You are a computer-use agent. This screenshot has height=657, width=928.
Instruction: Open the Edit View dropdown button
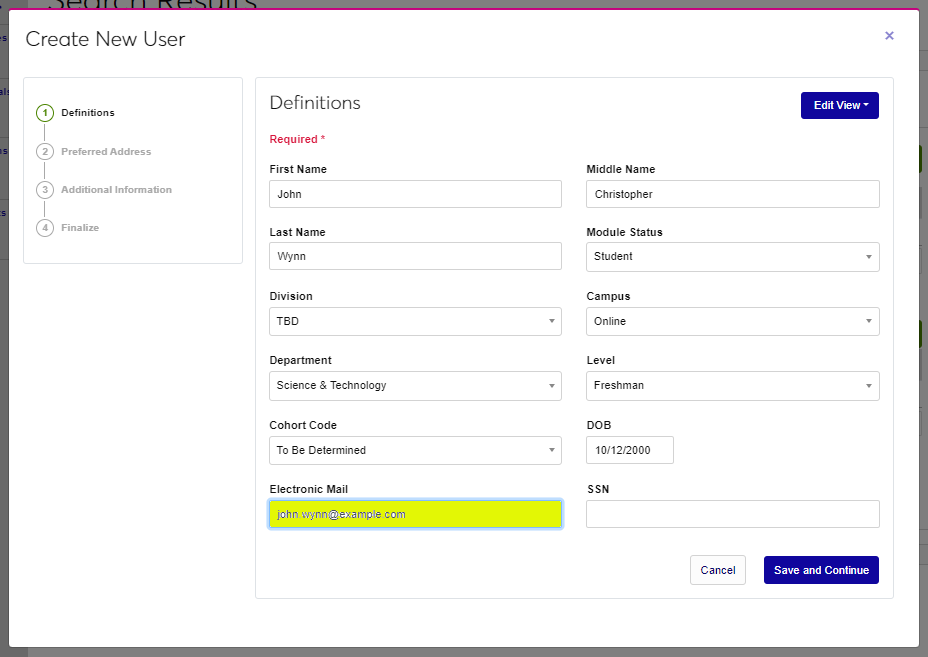[839, 105]
